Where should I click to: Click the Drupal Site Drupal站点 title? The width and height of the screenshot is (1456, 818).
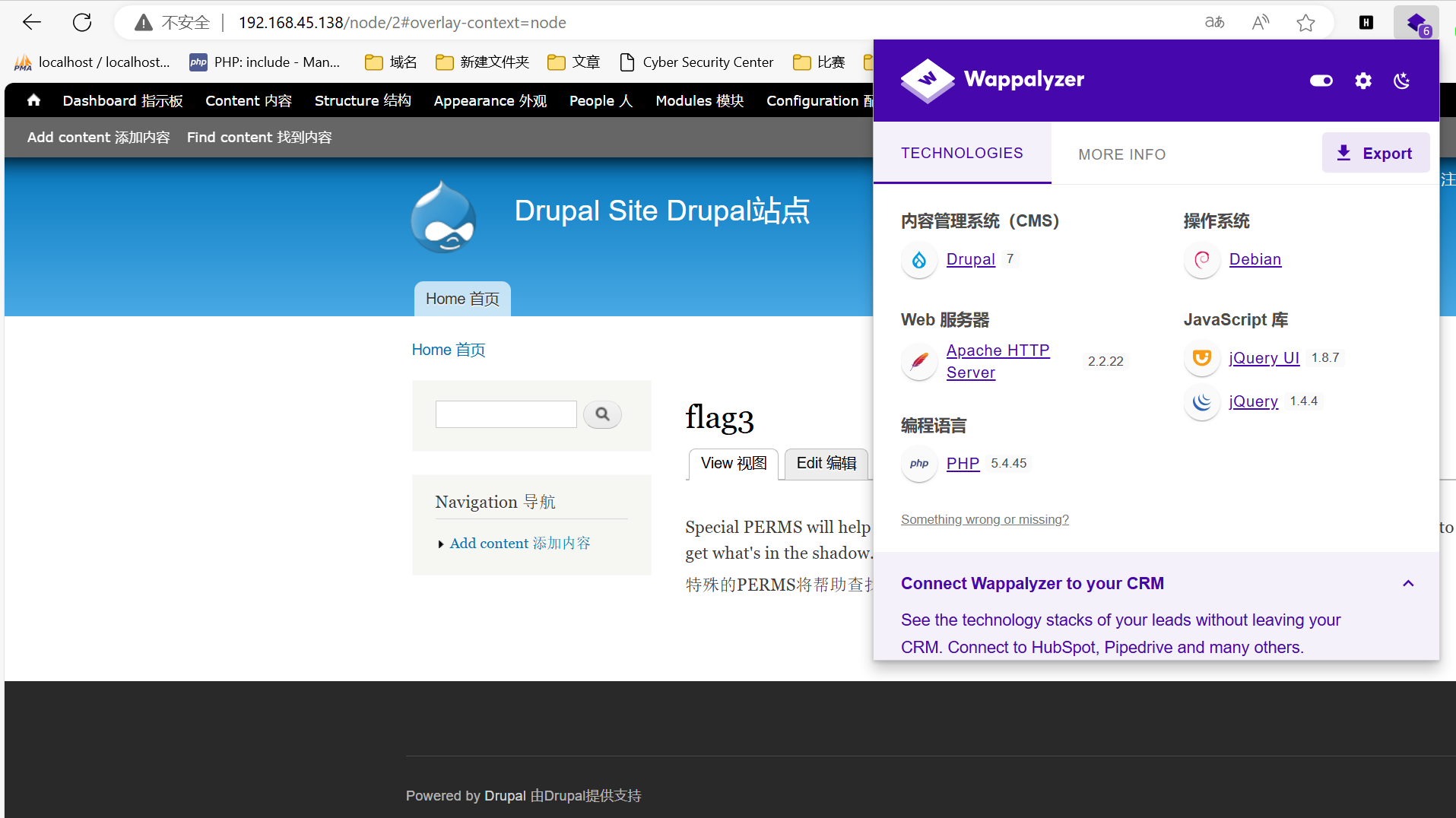661,211
